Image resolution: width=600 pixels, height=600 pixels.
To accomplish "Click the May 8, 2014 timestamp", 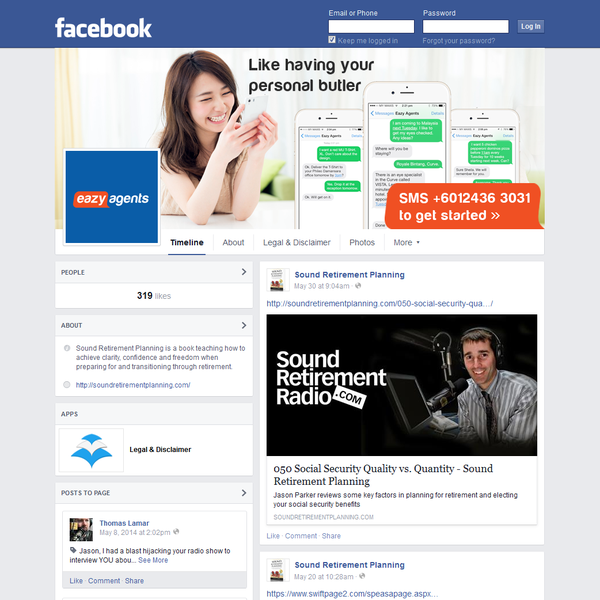I will (x=135, y=532).
